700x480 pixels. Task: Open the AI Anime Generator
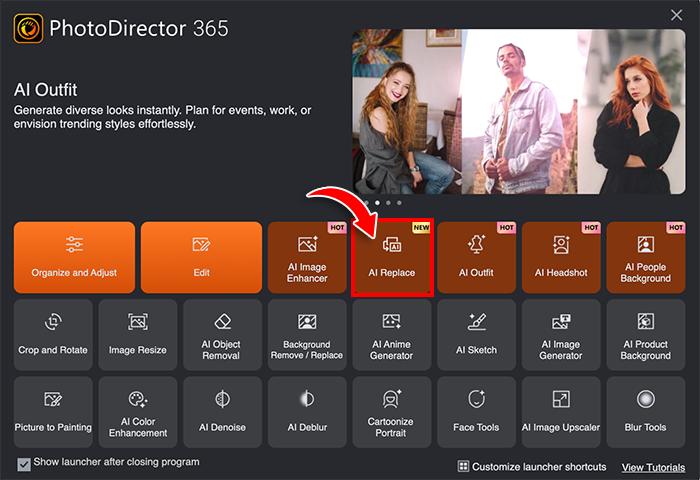(392, 335)
